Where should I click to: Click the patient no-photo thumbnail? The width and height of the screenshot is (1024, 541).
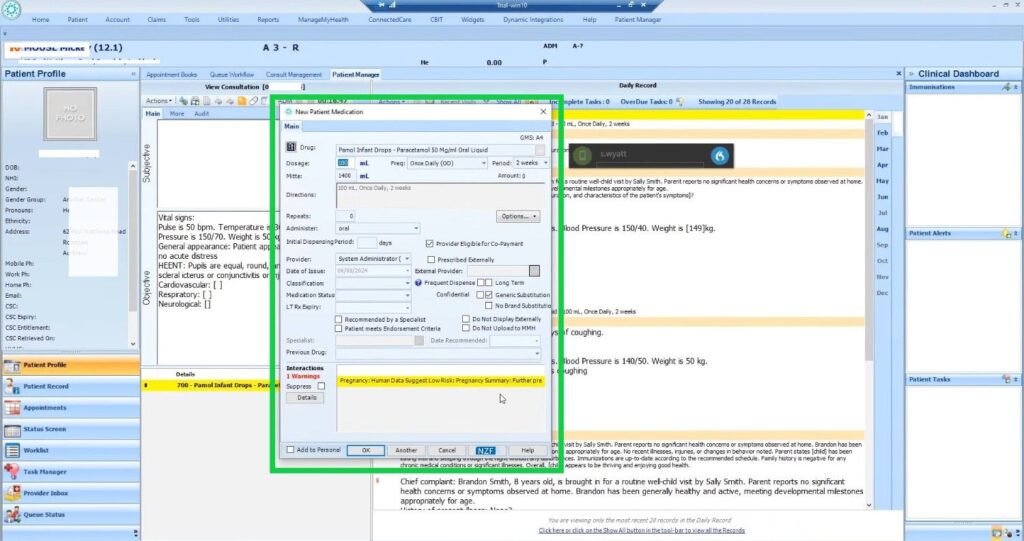[x=70, y=114]
